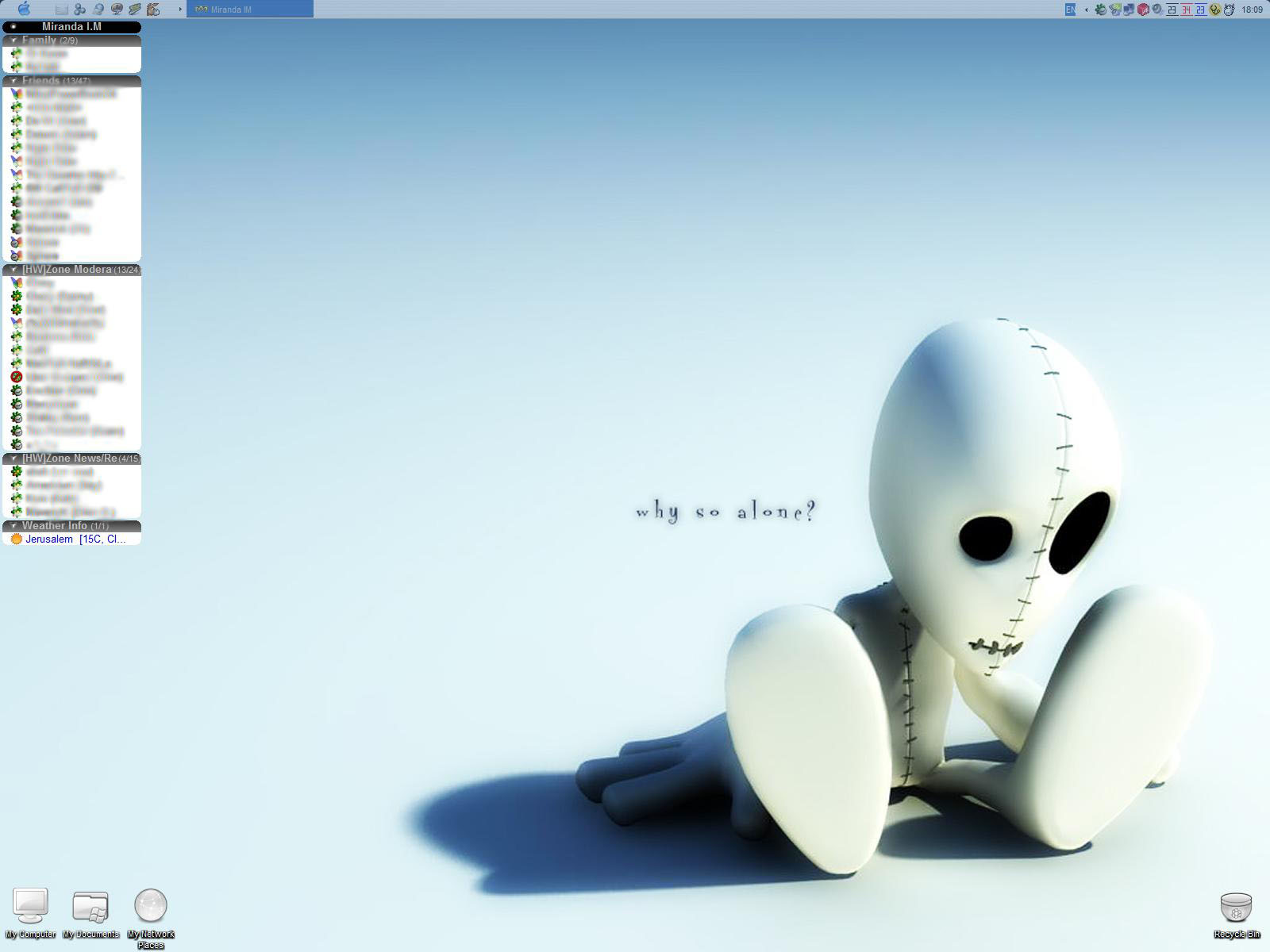Collapse the [HW]Zone Modera group
This screenshot has width=1270, height=952.
click(13, 270)
